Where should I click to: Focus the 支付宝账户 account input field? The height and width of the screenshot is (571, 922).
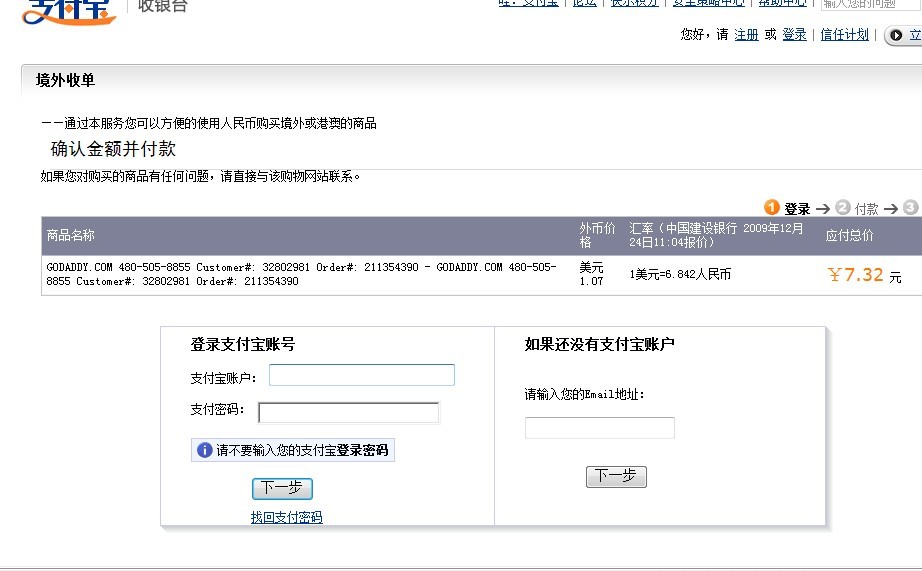pyautogui.click(x=361, y=375)
